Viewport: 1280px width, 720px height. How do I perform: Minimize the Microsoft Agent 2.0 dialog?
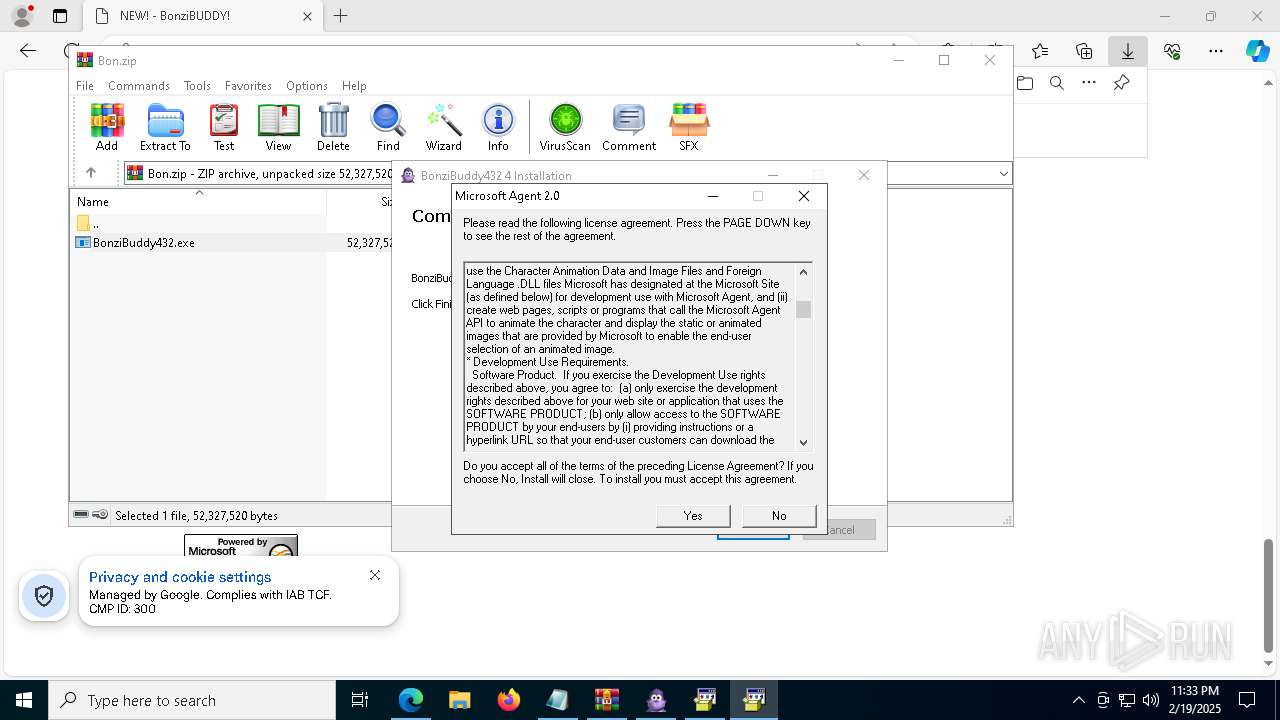(x=713, y=196)
